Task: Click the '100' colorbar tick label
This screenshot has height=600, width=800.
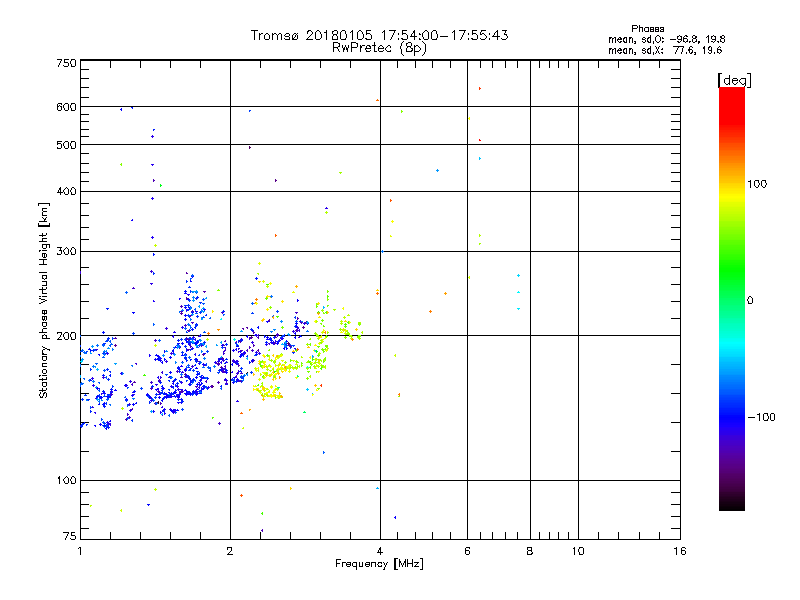Action: pos(757,184)
